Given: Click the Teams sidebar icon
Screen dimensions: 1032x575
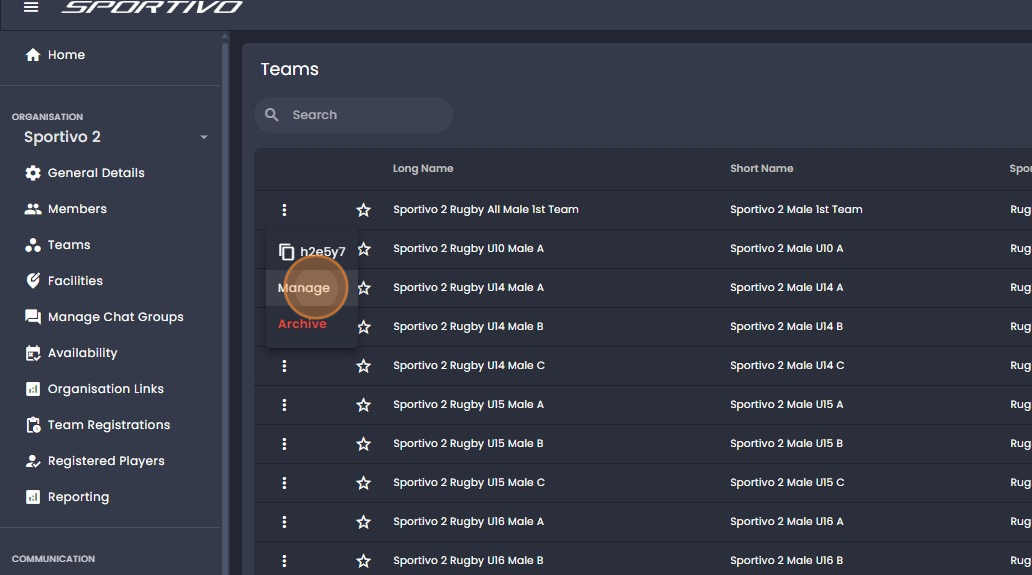Looking at the screenshot, I should pyautogui.click(x=33, y=245).
